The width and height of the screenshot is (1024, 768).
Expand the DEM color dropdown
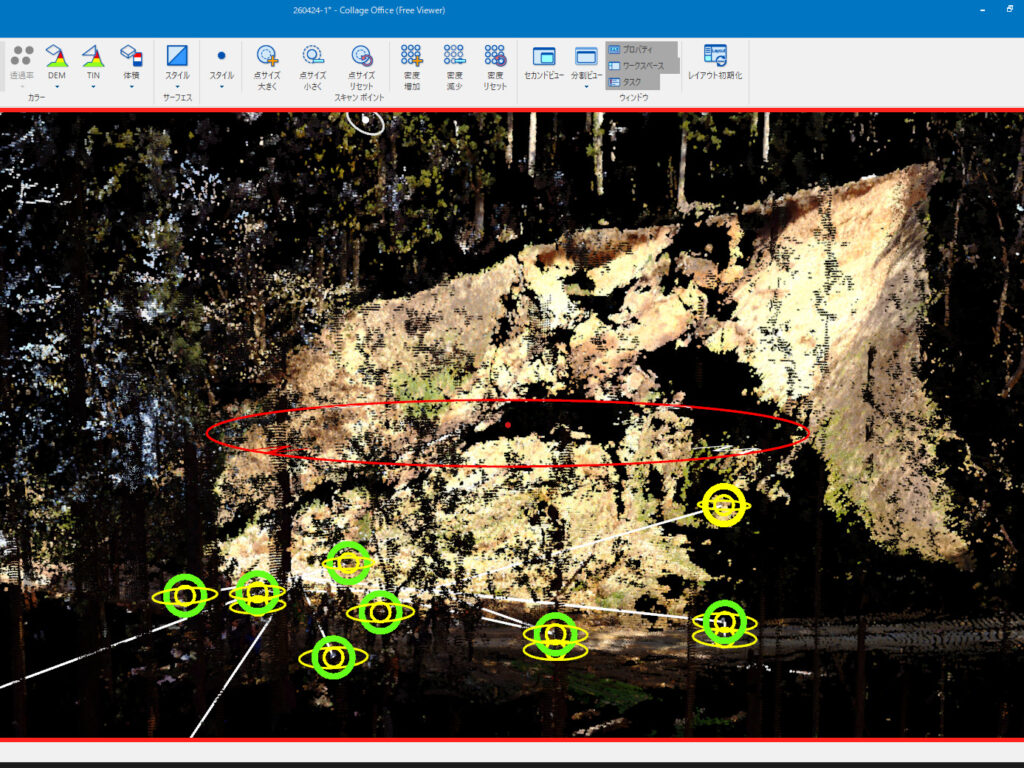pyautogui.click(x=57, y=87)
